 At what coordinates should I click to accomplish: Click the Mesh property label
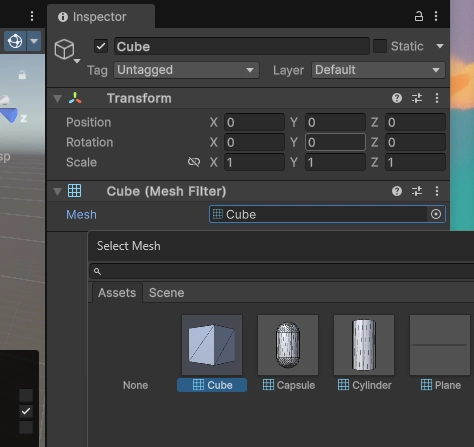(81, 215)
